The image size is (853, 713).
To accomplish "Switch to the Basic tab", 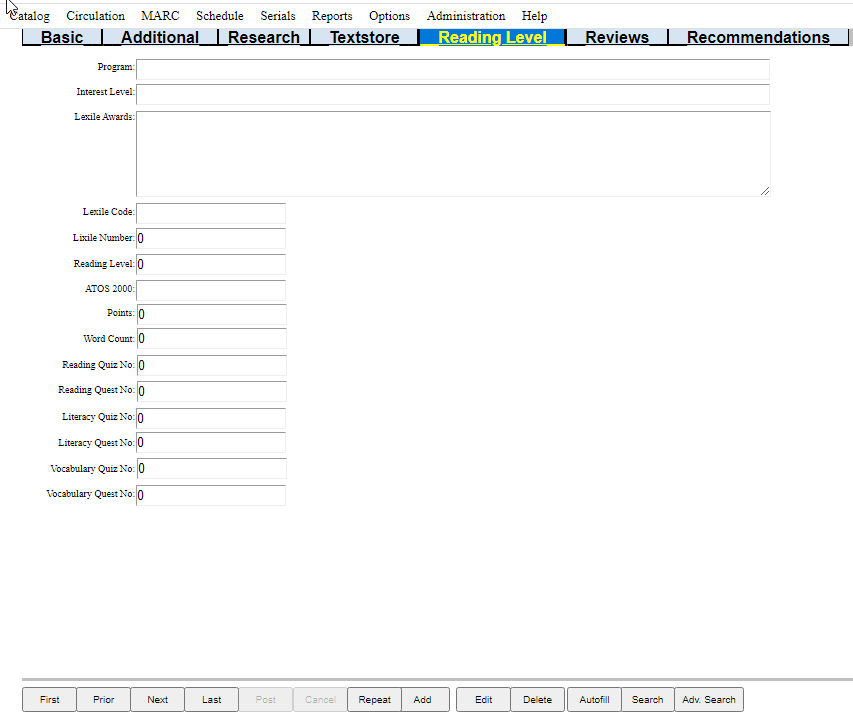I will (62, 38).
